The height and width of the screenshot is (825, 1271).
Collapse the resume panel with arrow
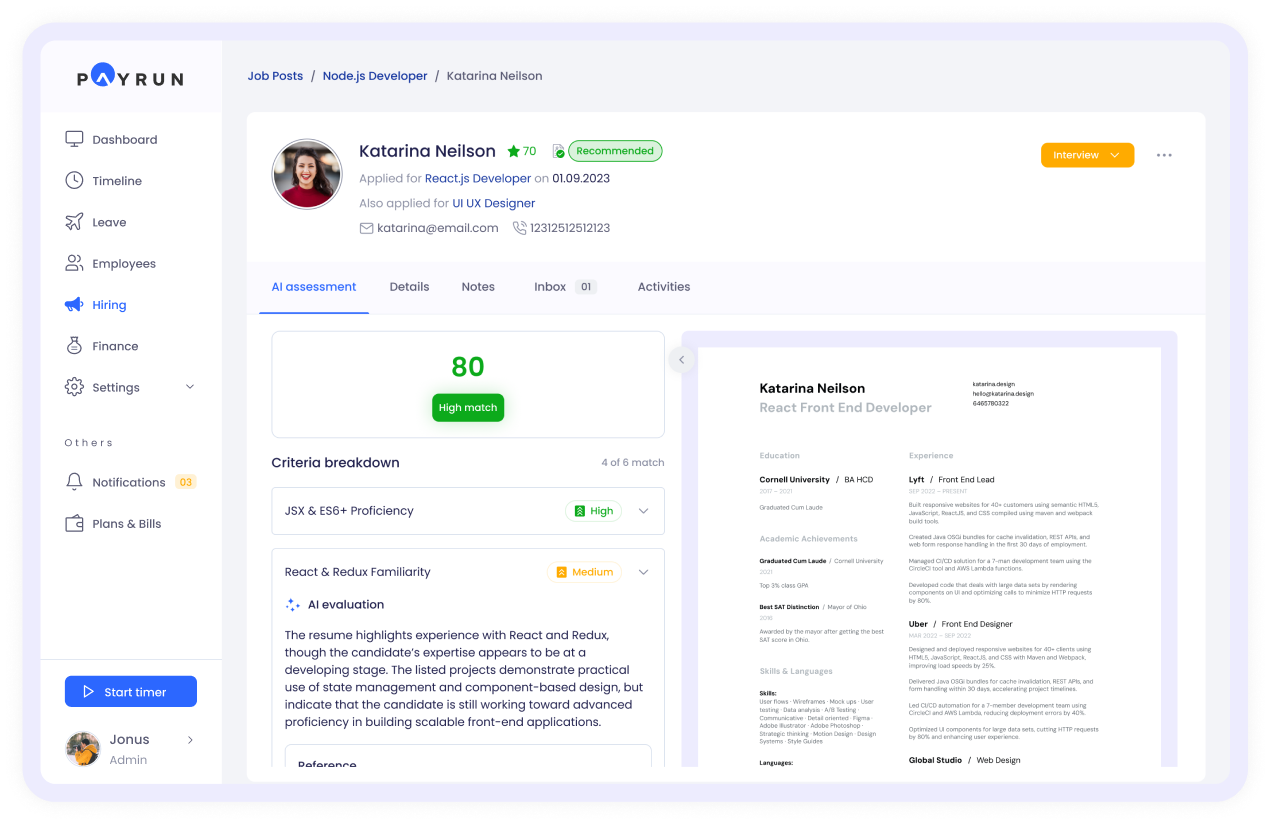click(x=682, y=360)
